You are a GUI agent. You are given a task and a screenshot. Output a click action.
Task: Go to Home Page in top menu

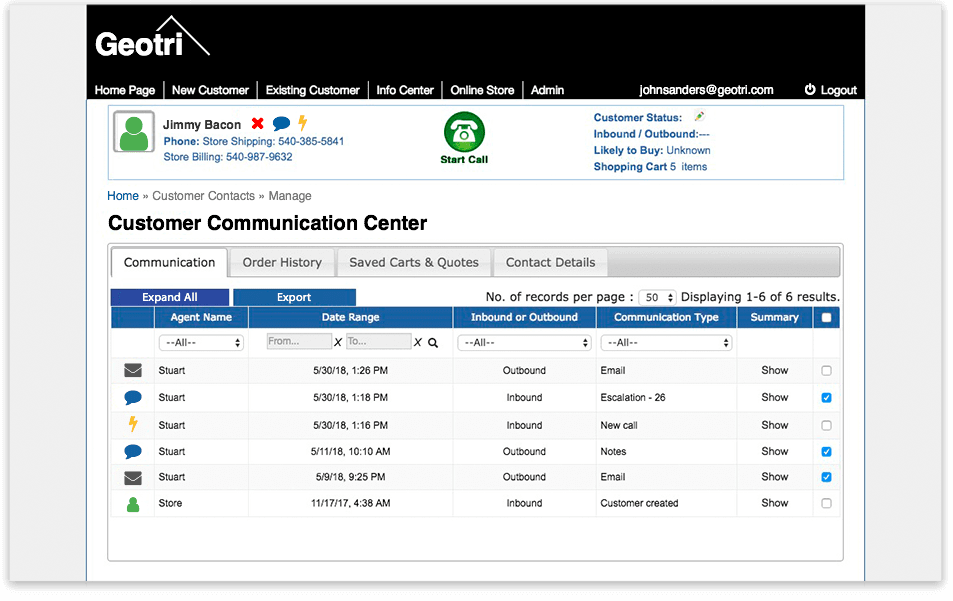125,90
